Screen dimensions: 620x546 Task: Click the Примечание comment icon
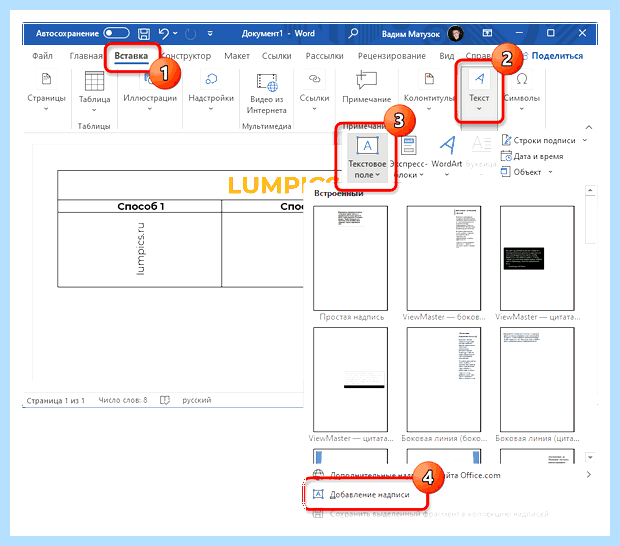367,80
